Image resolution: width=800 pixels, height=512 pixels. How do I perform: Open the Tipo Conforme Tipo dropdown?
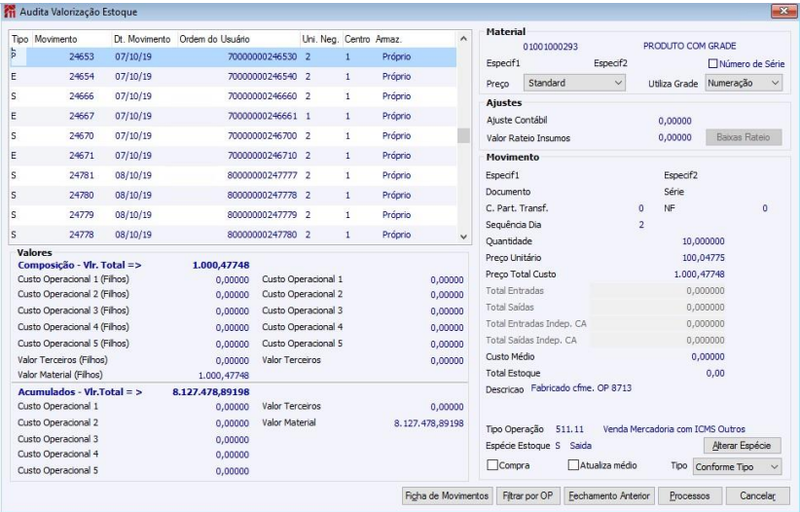coord(737,467)
